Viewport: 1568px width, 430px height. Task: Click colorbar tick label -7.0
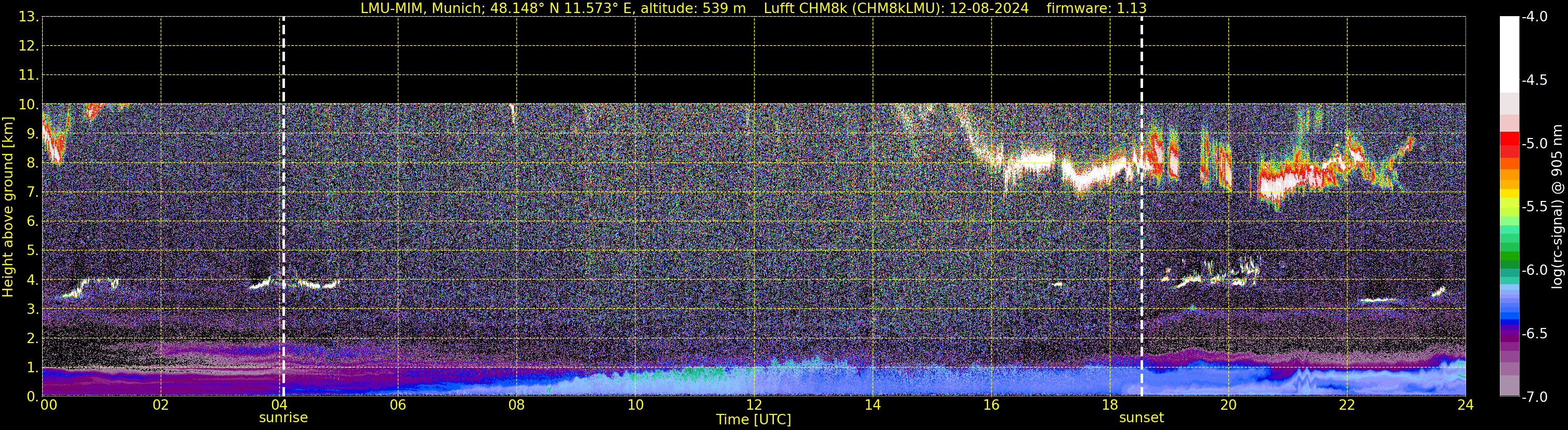[1534, 397]
